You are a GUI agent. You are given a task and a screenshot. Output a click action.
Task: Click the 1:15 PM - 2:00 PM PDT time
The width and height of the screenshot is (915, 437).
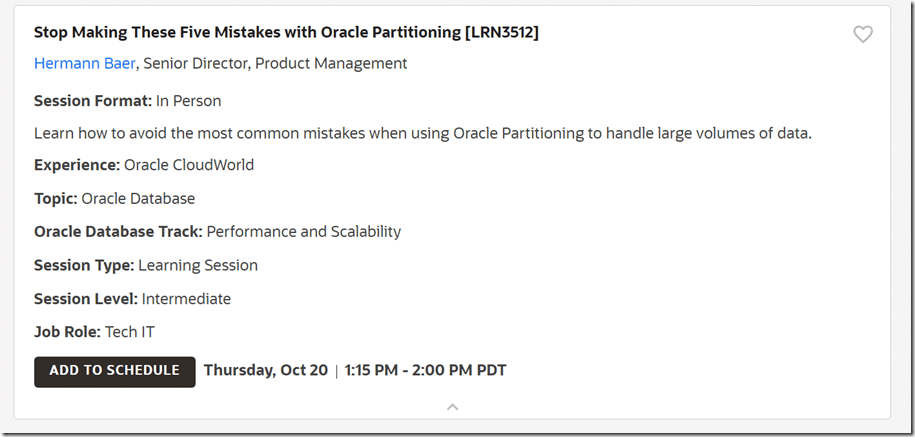426,371
